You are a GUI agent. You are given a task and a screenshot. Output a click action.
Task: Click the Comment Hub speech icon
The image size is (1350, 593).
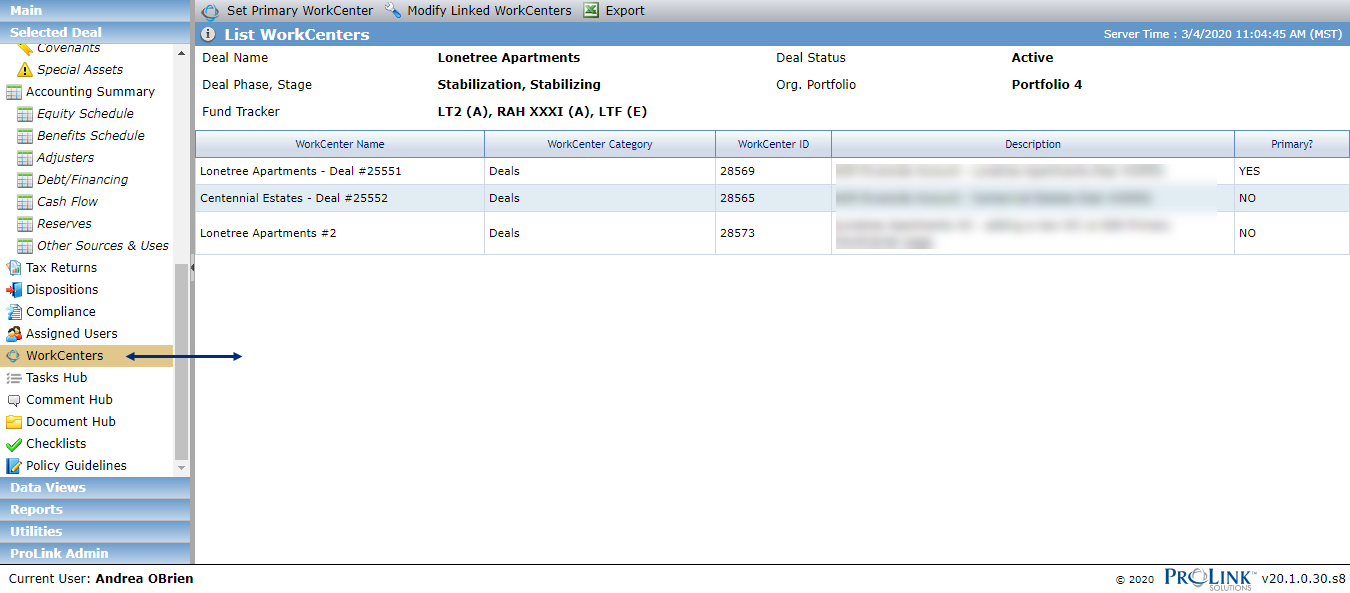[x=14, y=400]
